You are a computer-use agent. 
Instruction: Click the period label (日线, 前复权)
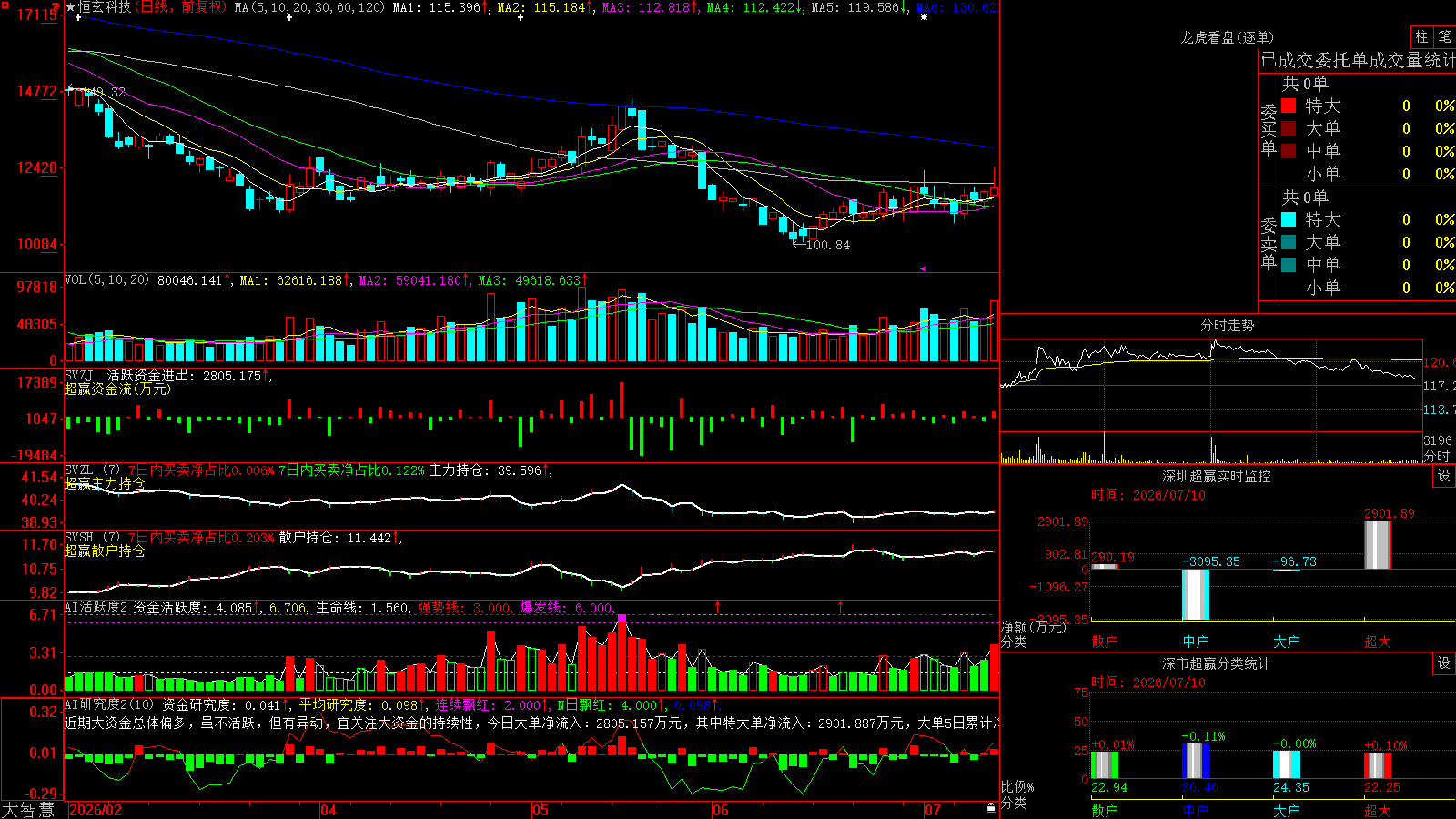[182, 7]
